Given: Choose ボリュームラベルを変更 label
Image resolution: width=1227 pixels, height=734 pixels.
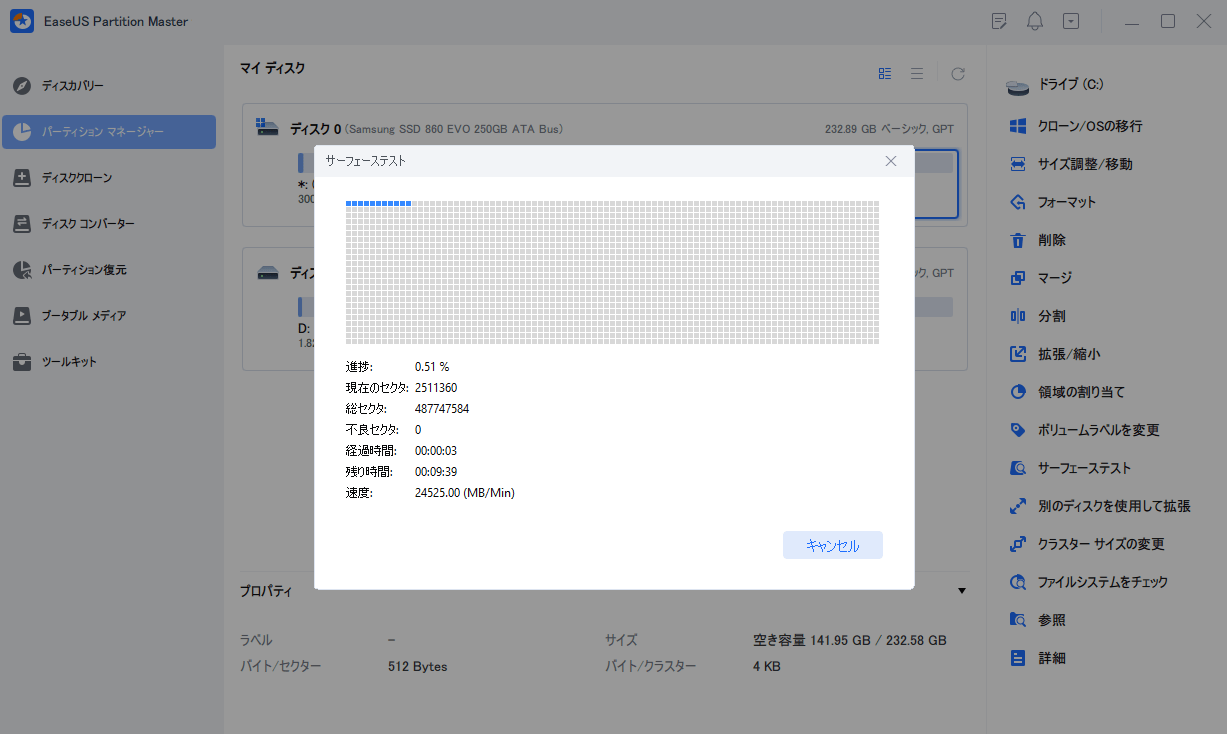Looking at the screenshot, I should [1099, 430].
